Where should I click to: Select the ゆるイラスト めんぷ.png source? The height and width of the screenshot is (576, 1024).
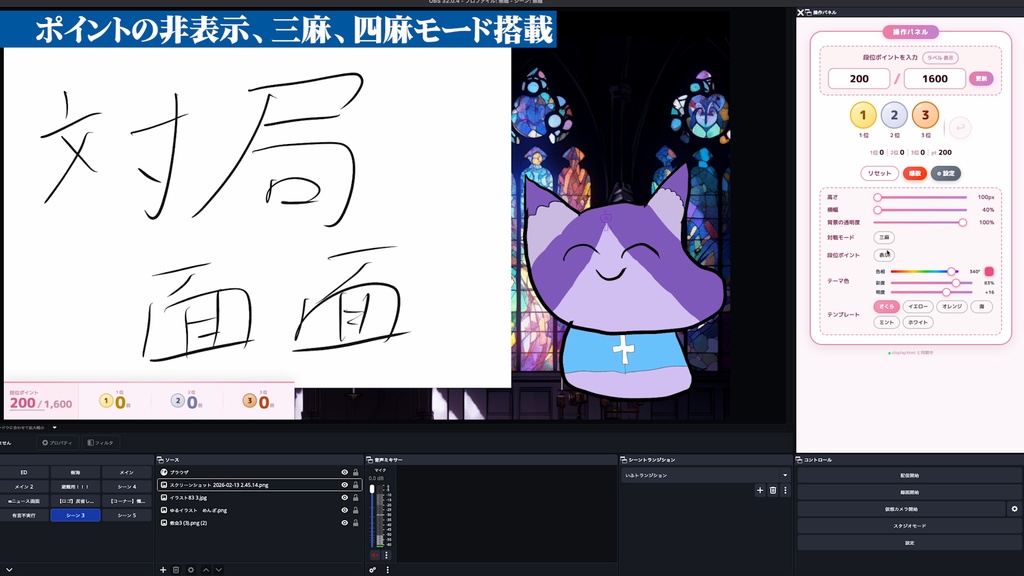click(x=230, y=510)
